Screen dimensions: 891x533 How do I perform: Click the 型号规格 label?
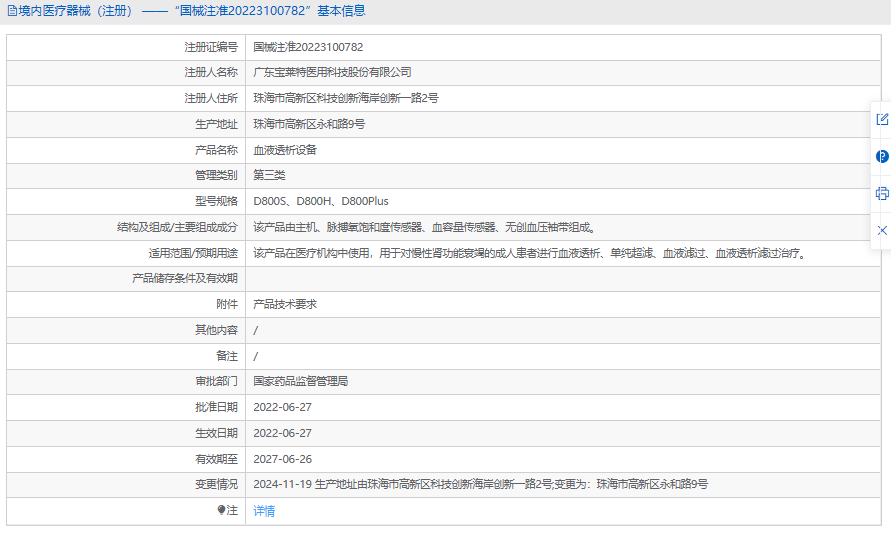(216, 201)
